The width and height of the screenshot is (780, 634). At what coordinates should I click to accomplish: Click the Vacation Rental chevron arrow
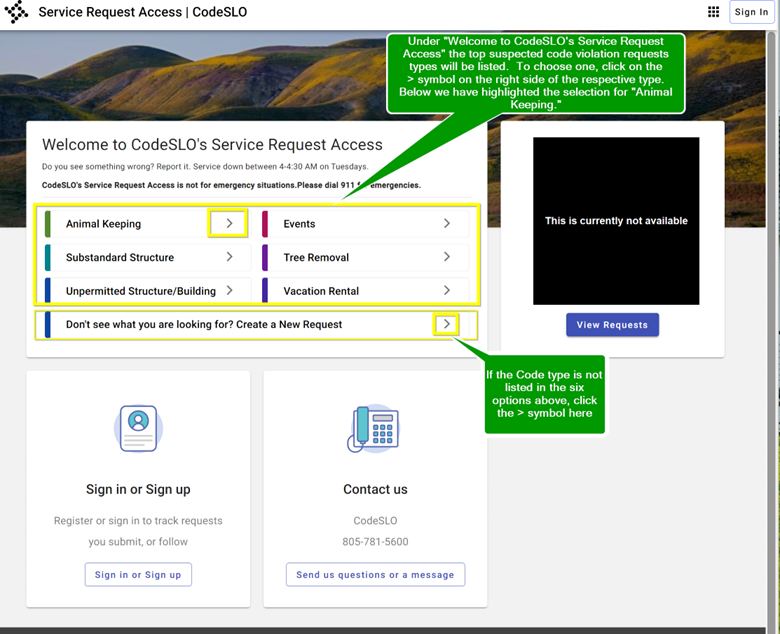click(x=447, y=291)
